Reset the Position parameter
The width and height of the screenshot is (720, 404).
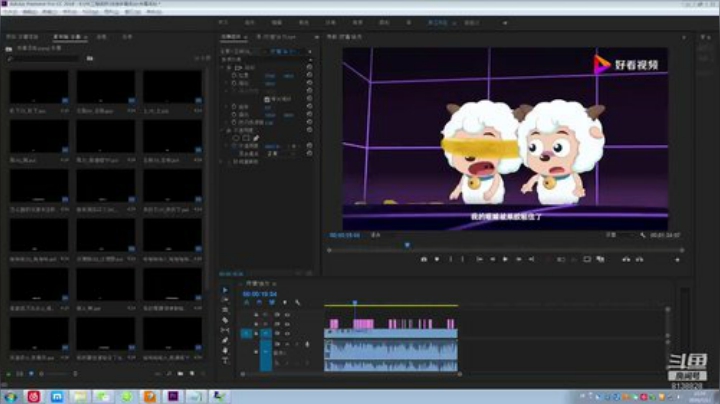coord(309,75)
